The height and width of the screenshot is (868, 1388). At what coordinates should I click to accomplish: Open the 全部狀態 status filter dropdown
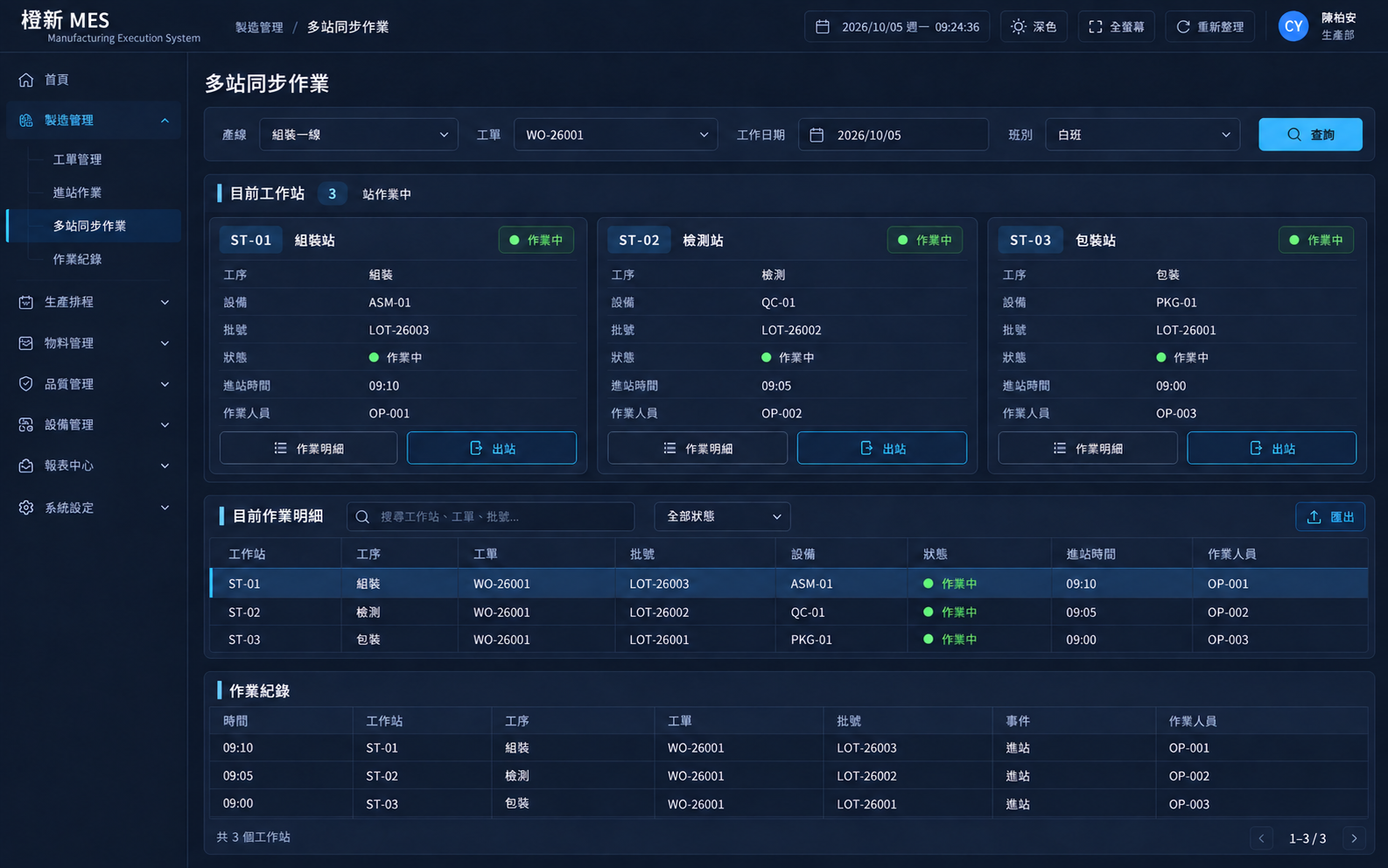722,516
